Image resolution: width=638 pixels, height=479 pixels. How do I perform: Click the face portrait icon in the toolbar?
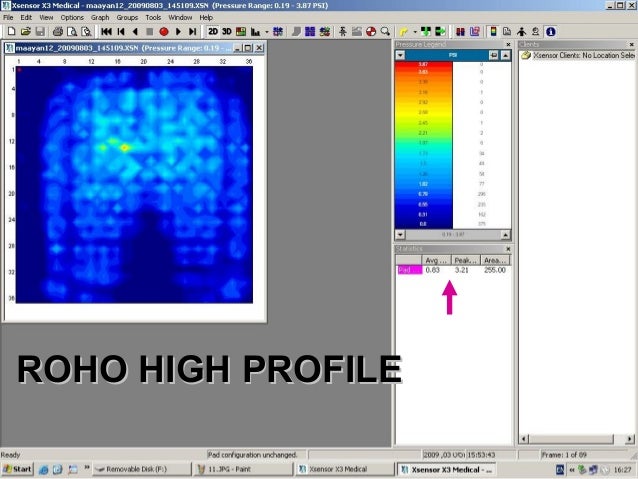pyautogui.click(x=535, y=31)
